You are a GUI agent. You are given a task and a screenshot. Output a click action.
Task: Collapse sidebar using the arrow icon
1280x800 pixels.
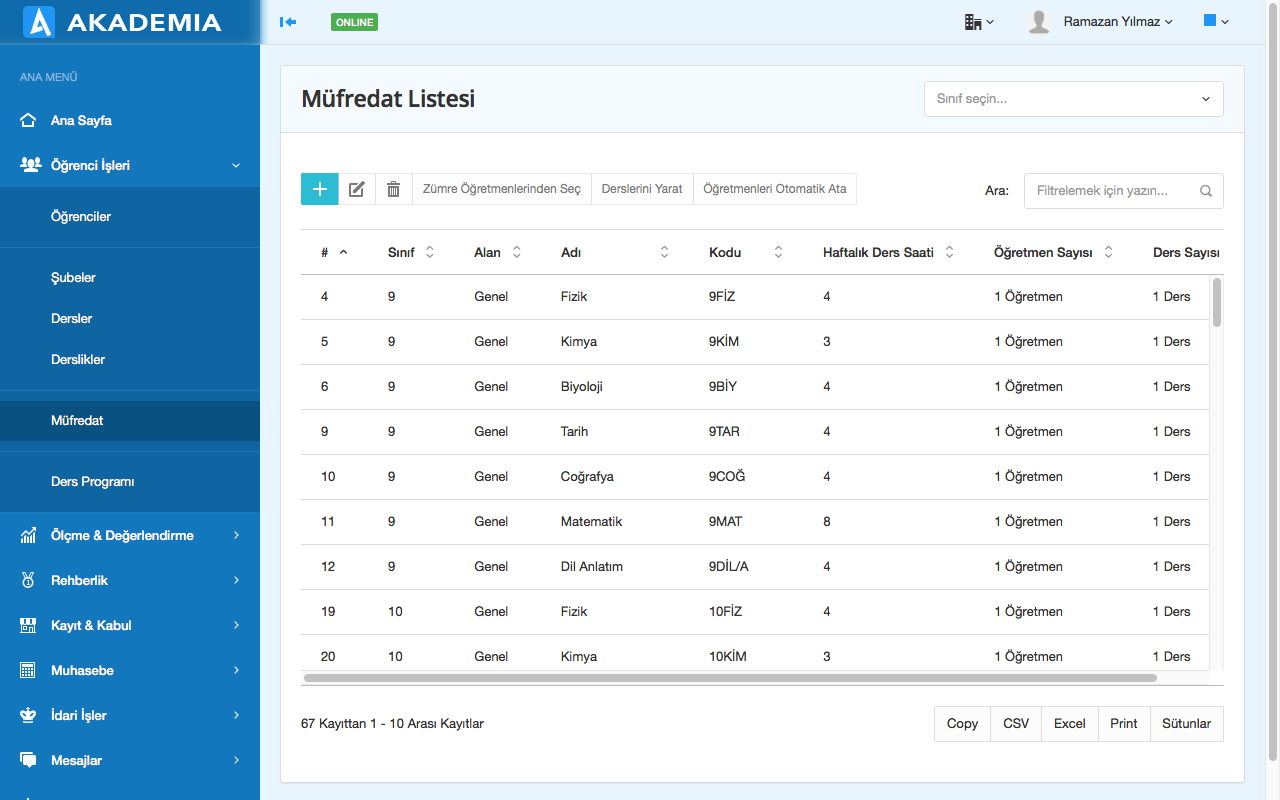pos(288,22)
